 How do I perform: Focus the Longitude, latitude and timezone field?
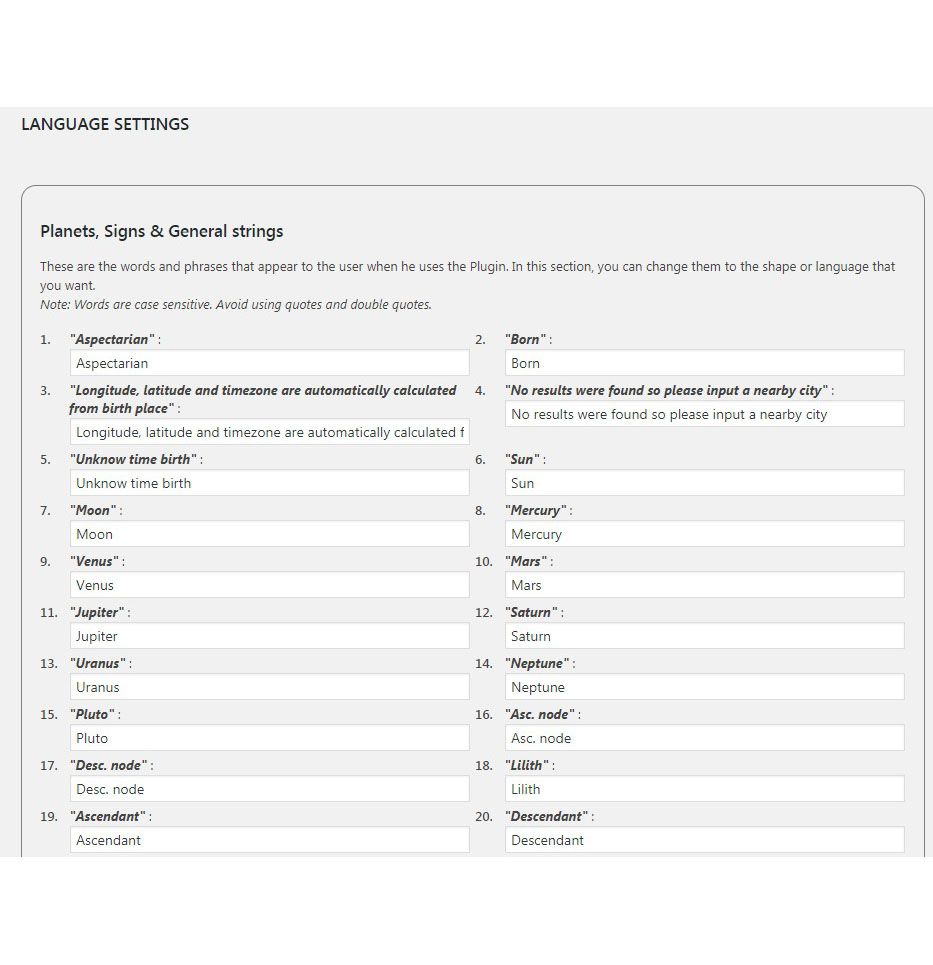point(269,432)
